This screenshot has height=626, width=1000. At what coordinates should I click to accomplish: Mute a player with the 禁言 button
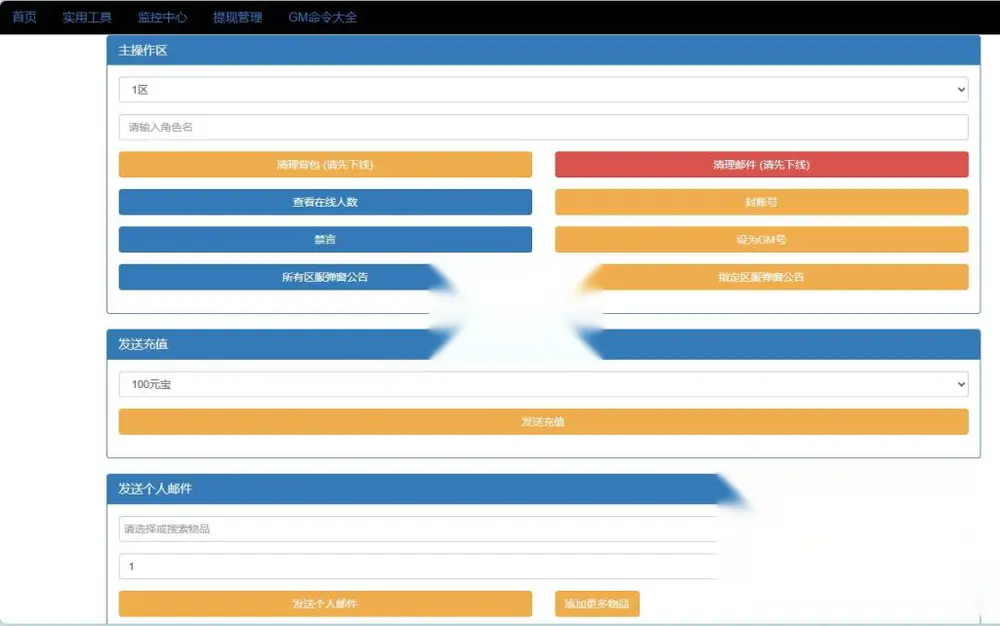click(x=325, y=240)
